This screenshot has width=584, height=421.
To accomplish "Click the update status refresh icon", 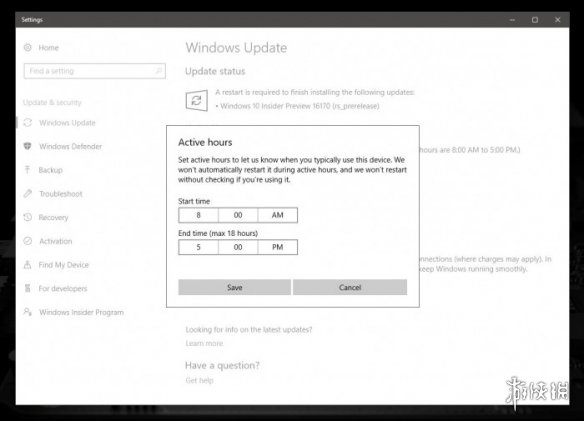I will 196,100.
